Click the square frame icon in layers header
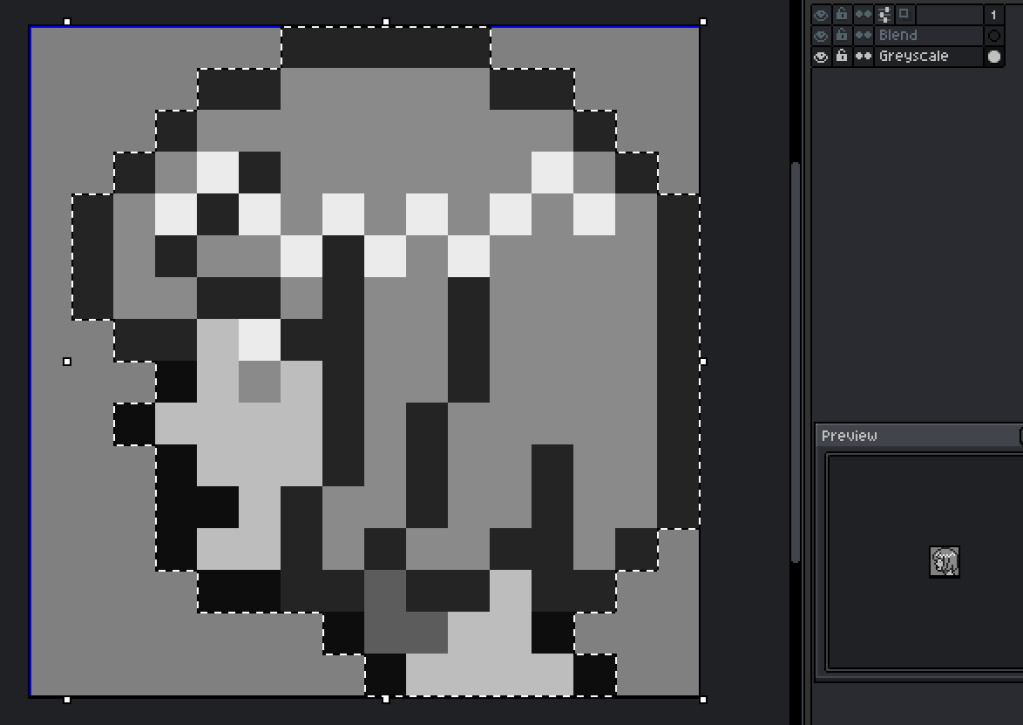Image resolution: width=1023 pixels, height=725 pixels. (903, 14)
